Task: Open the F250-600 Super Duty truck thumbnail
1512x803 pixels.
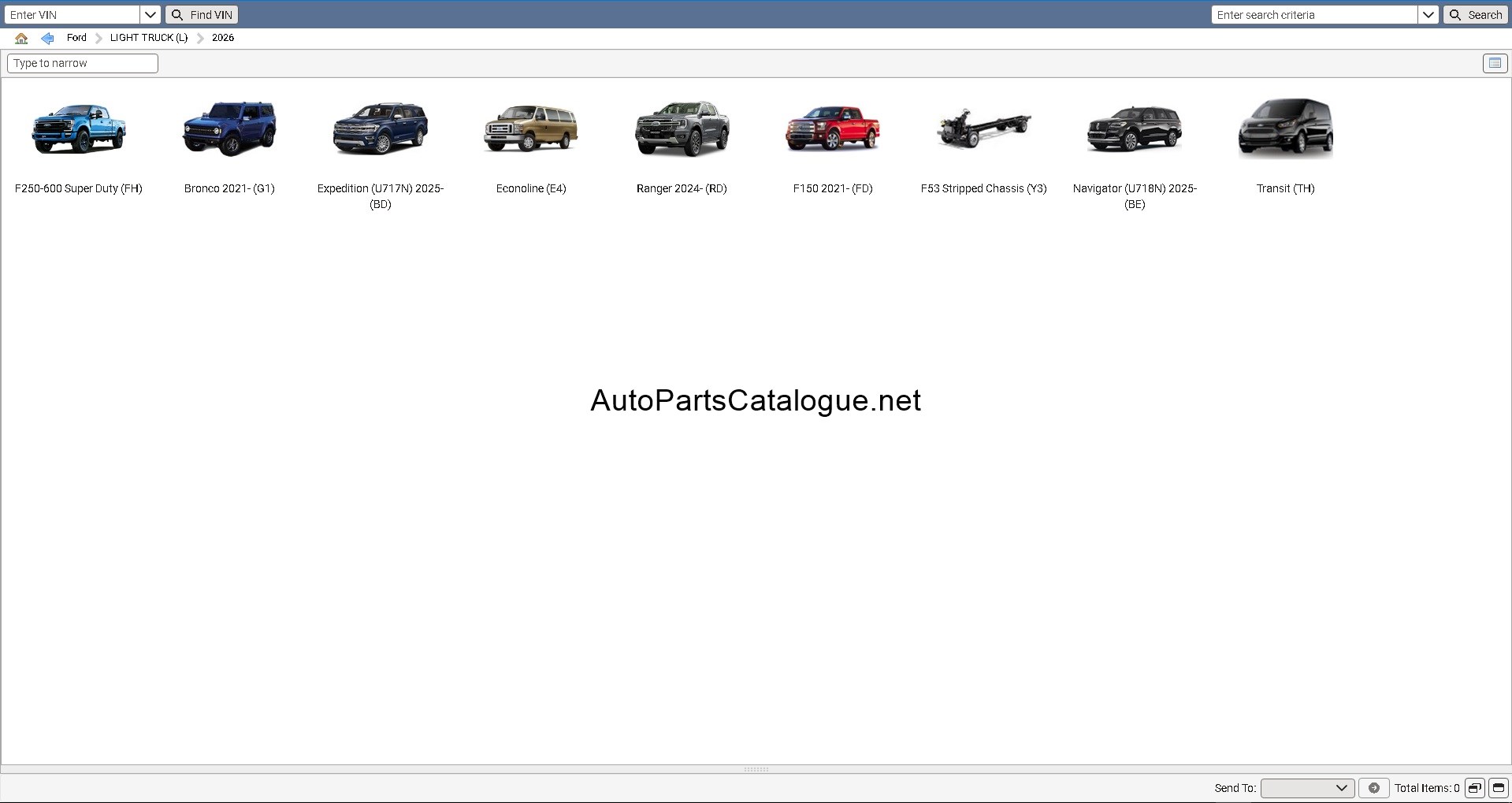Action: click(79, 128)
